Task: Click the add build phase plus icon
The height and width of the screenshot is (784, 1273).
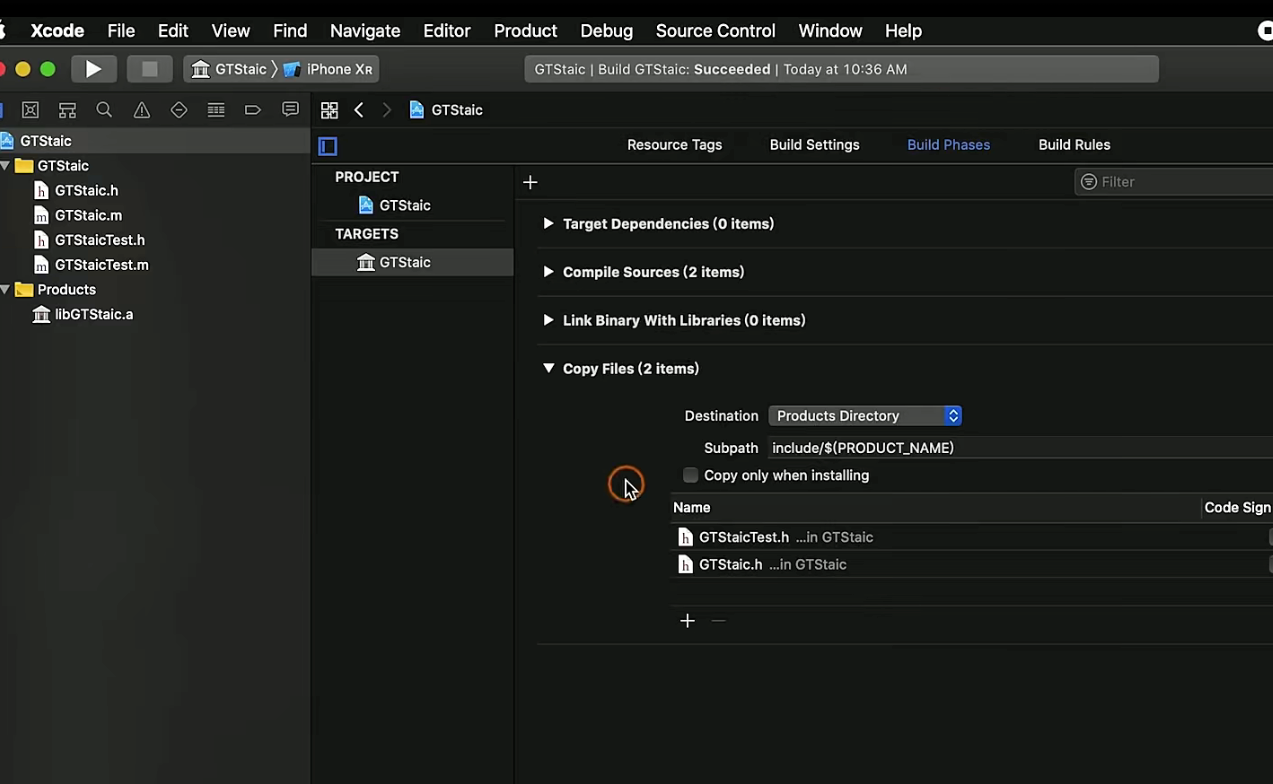Action: [x=530, y=182]
